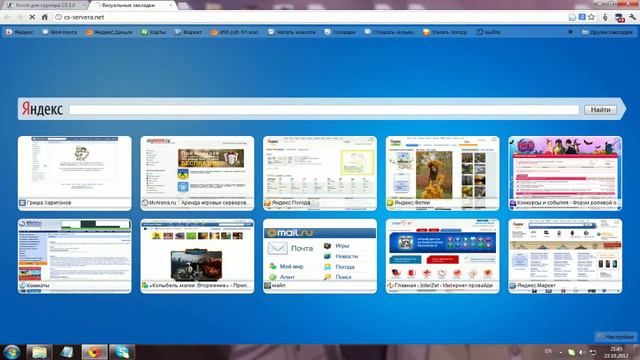Open Узнать погоду bookmark
The image size is (640, 360).
445,32
